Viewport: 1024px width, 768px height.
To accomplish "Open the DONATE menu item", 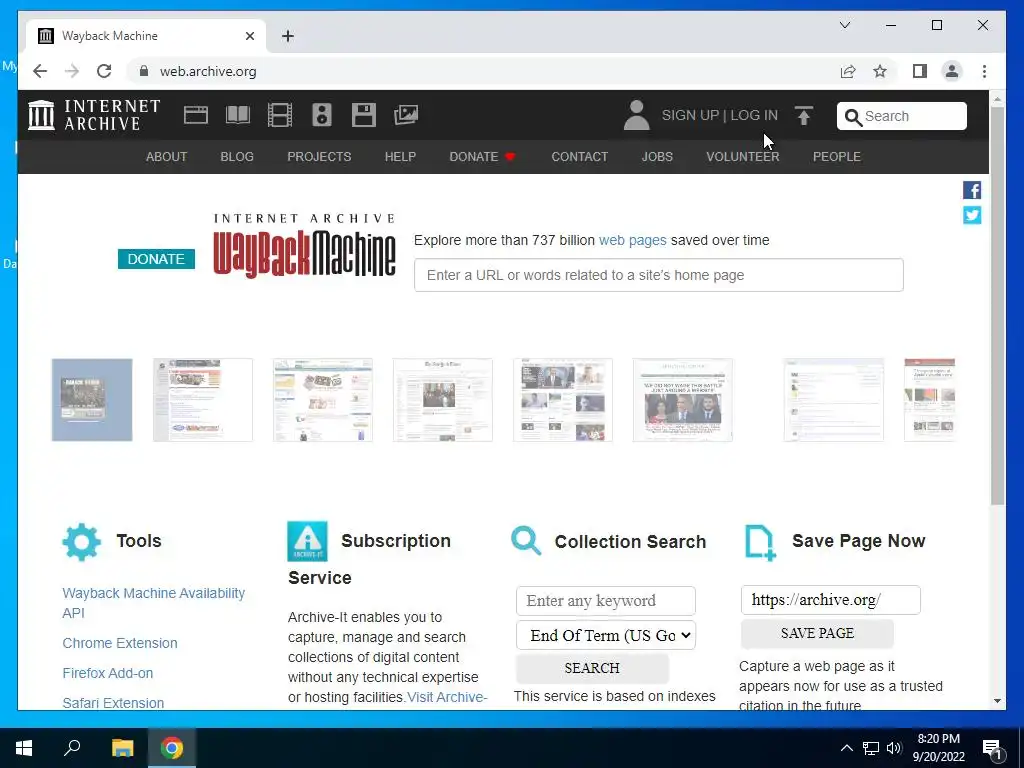I will click(x=482, y=157).
